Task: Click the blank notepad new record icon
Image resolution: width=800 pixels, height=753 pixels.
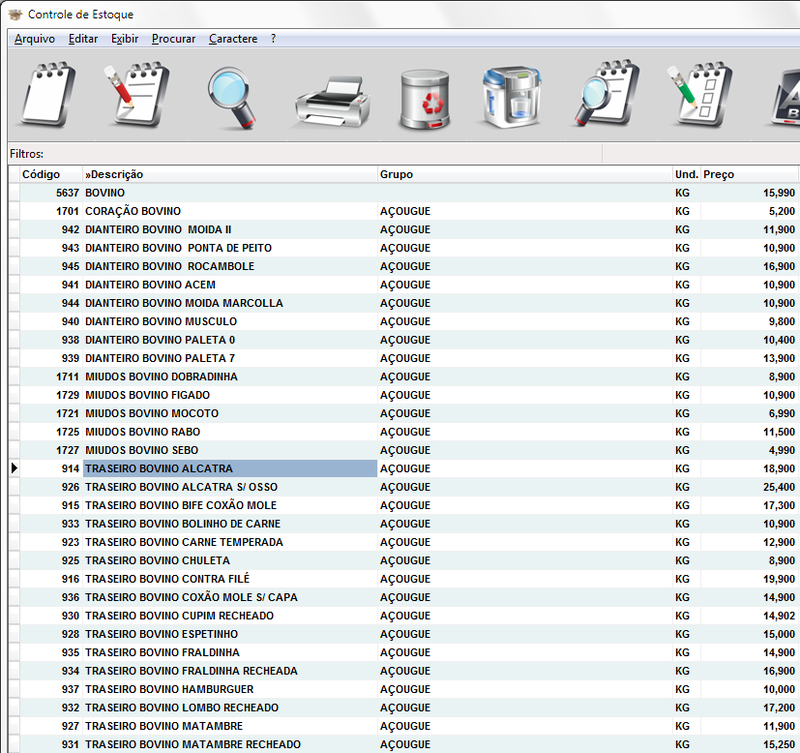Action: pos(49,96)
